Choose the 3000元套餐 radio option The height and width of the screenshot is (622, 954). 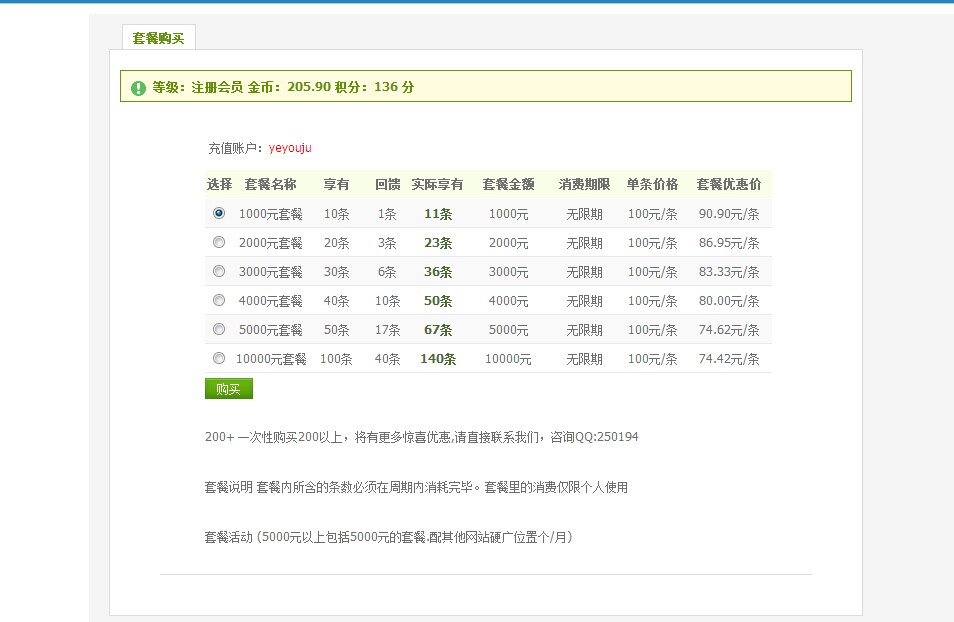coord(219,271)
